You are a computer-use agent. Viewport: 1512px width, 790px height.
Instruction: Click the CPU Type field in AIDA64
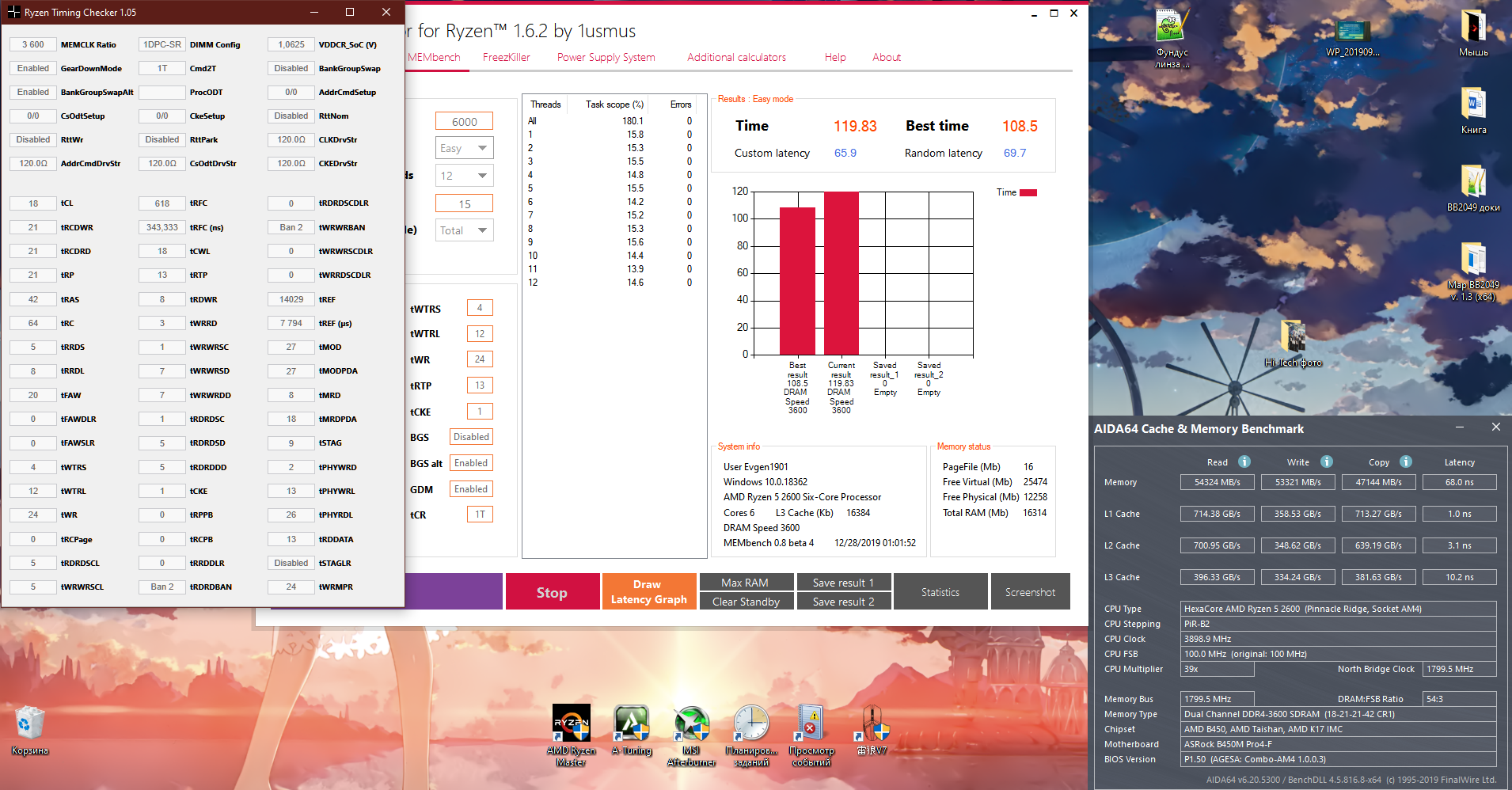(x=1339, y=609)
